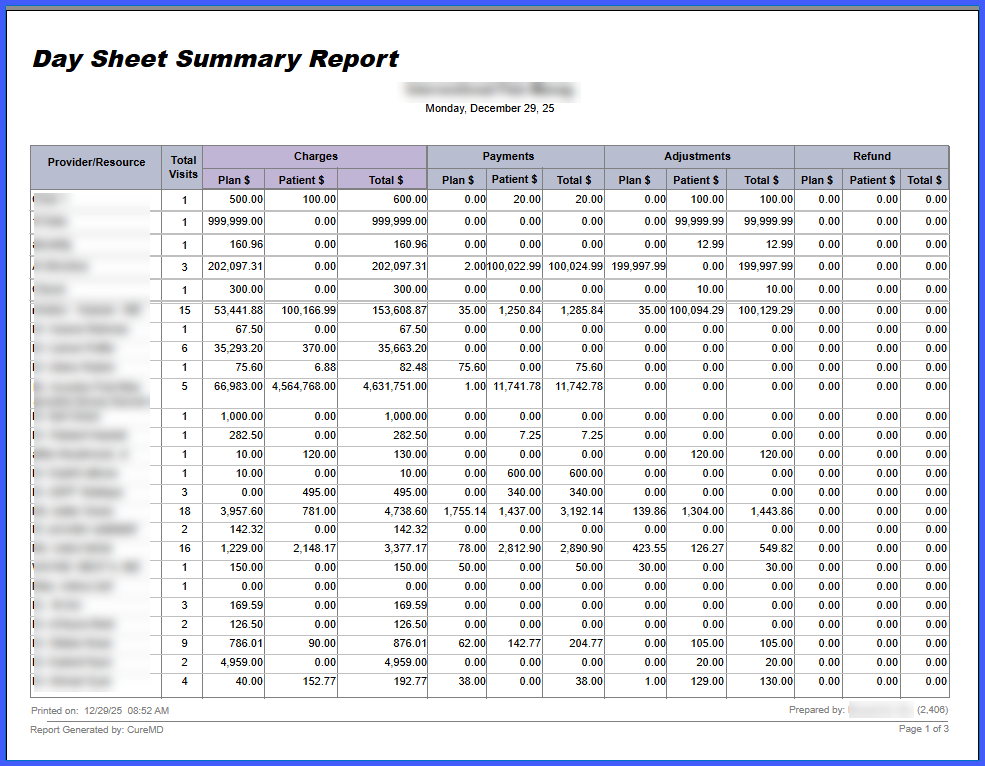Click Payments Total value 100,024.99
The image size is (985, 766).
[575, 266]
